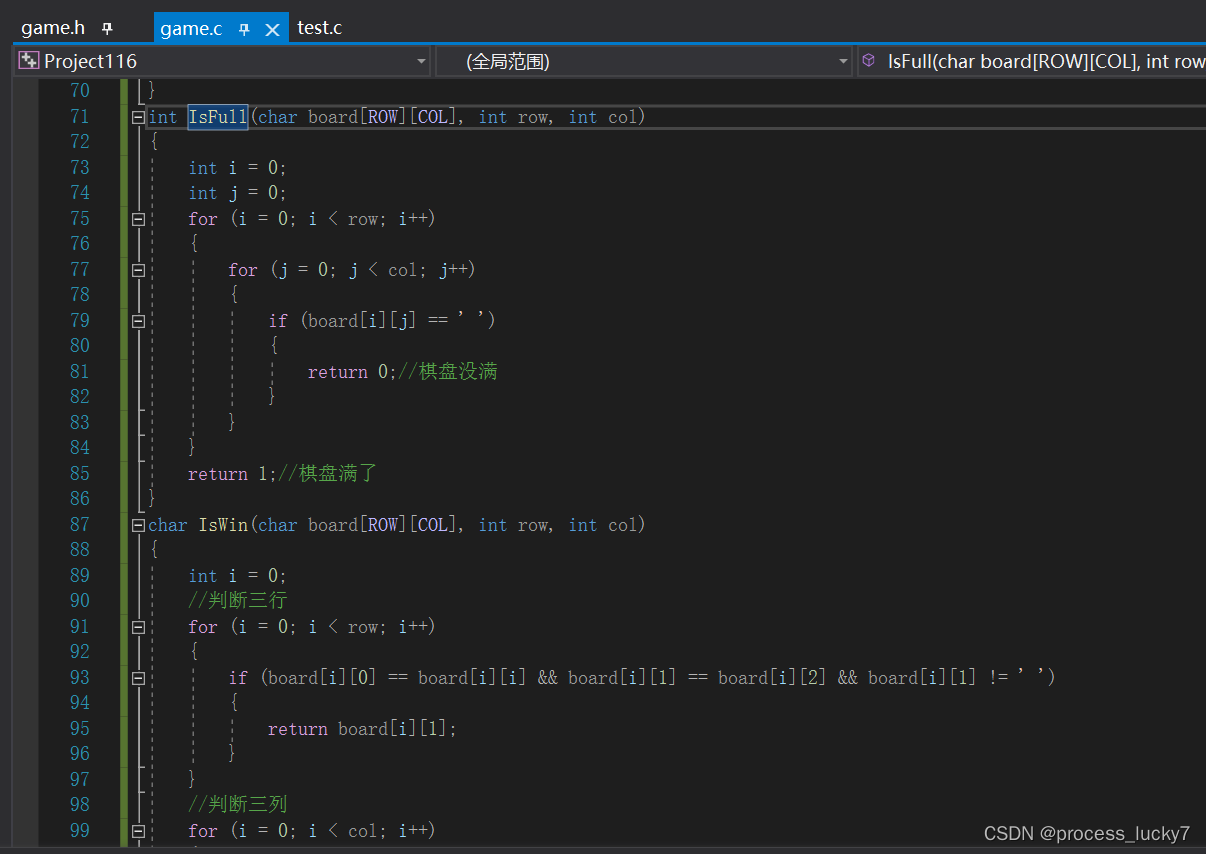Collapse the if block at line 79
1206x854 pixels.
click(x=138, y=321)
